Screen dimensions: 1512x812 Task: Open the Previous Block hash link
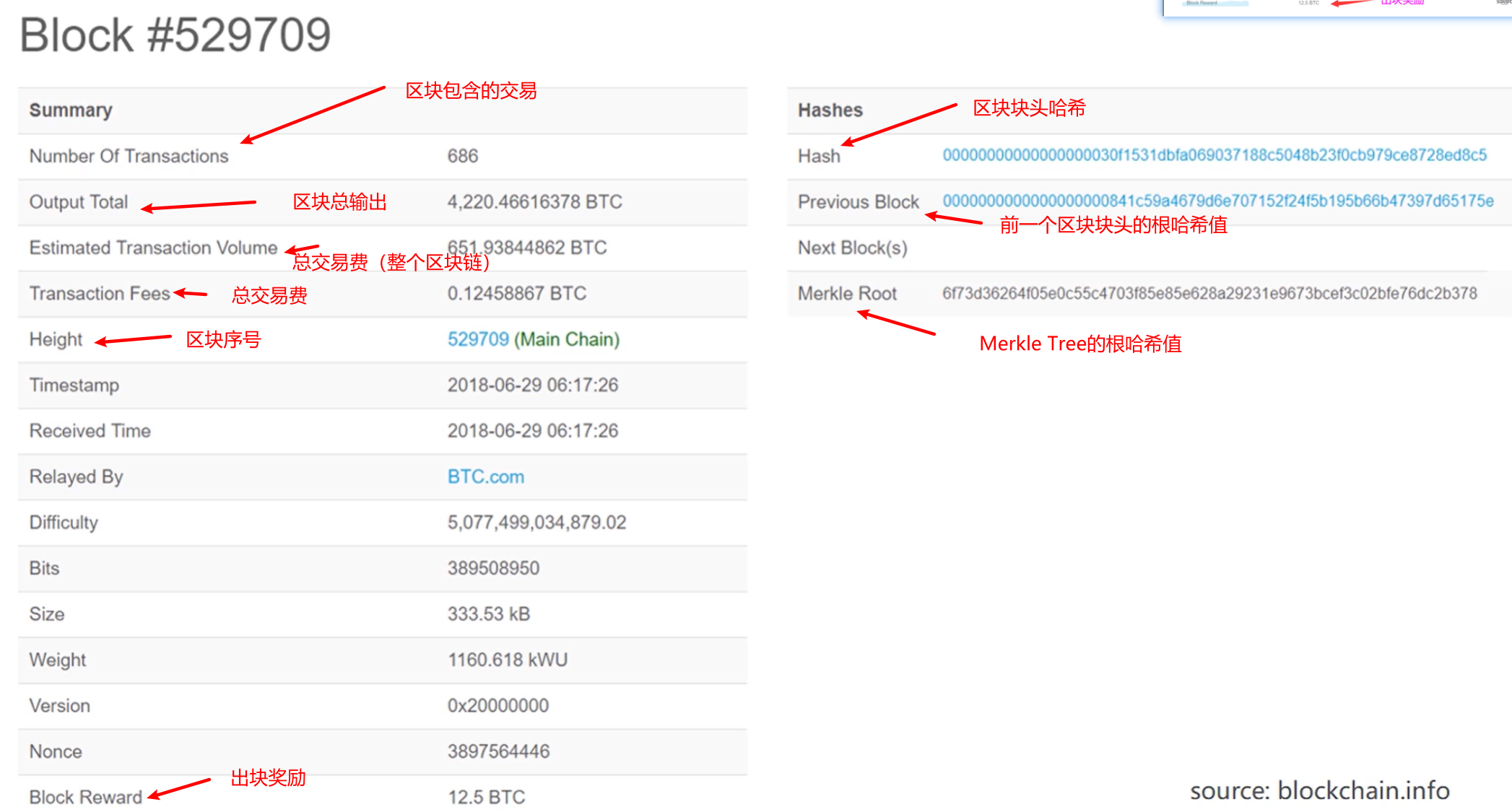(1218, 201)
